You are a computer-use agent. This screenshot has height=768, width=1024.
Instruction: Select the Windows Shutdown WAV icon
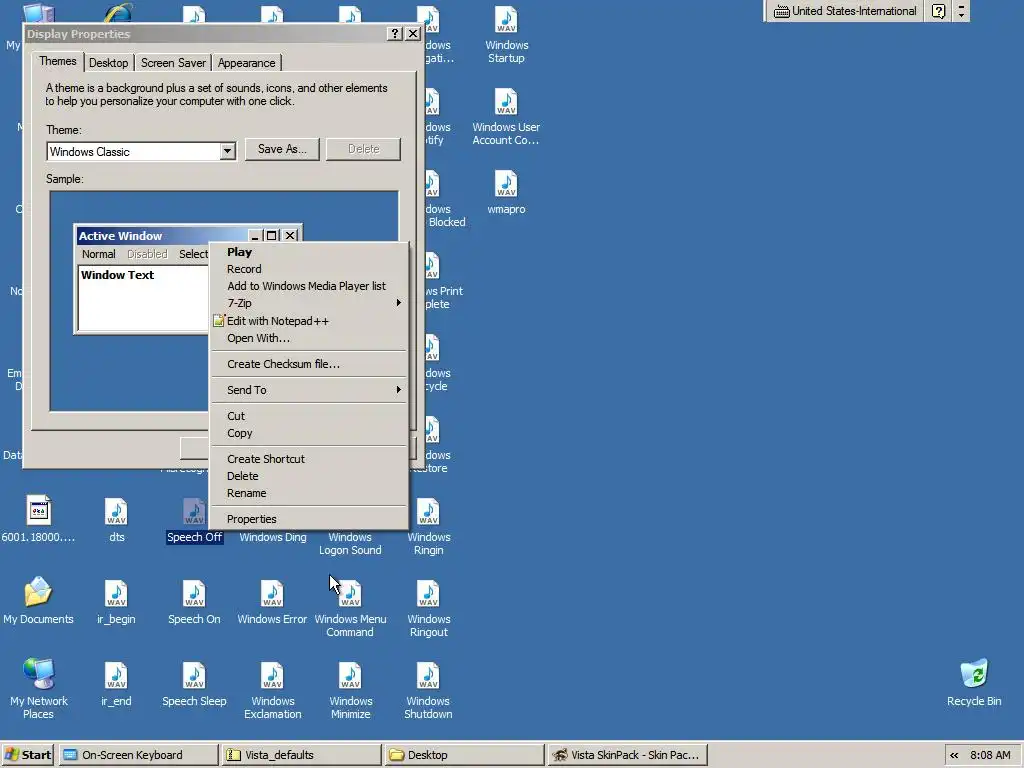[428, 676]
